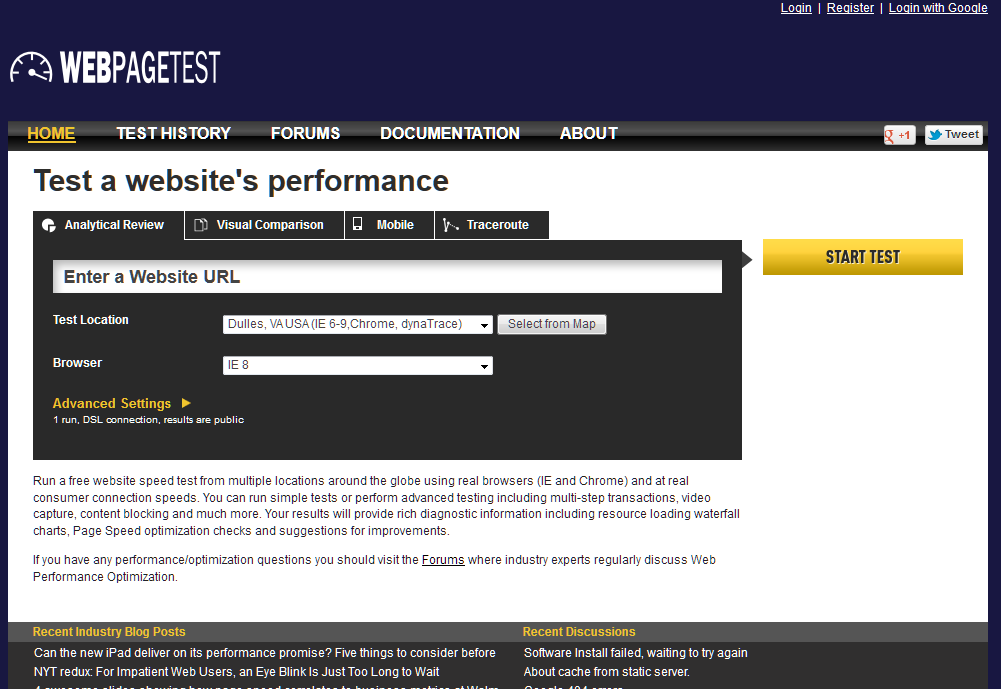Open About cache from static server discussion
Viewport: 1001px width, 689px height.
click(x=606, y=672)
